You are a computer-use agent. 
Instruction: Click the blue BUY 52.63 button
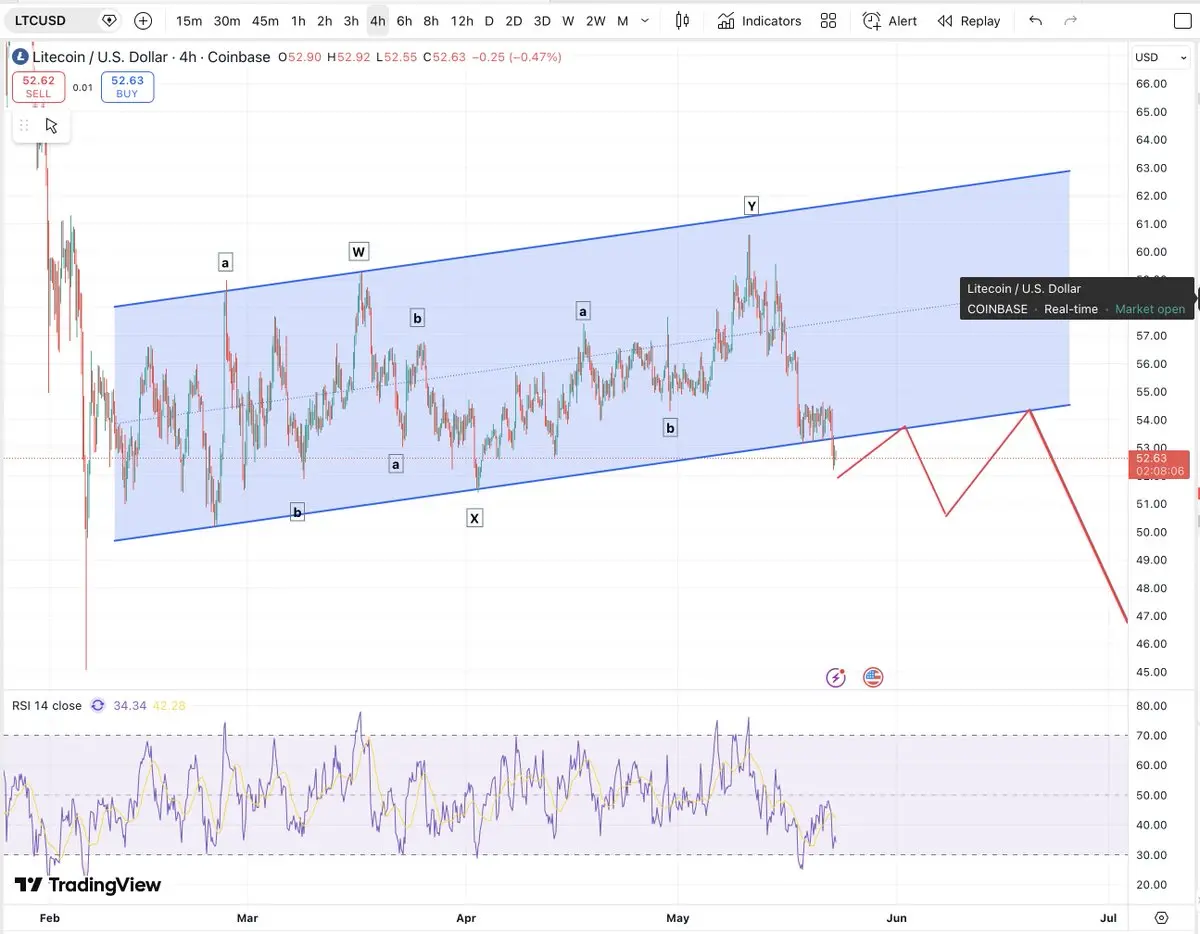click(127, 87)
